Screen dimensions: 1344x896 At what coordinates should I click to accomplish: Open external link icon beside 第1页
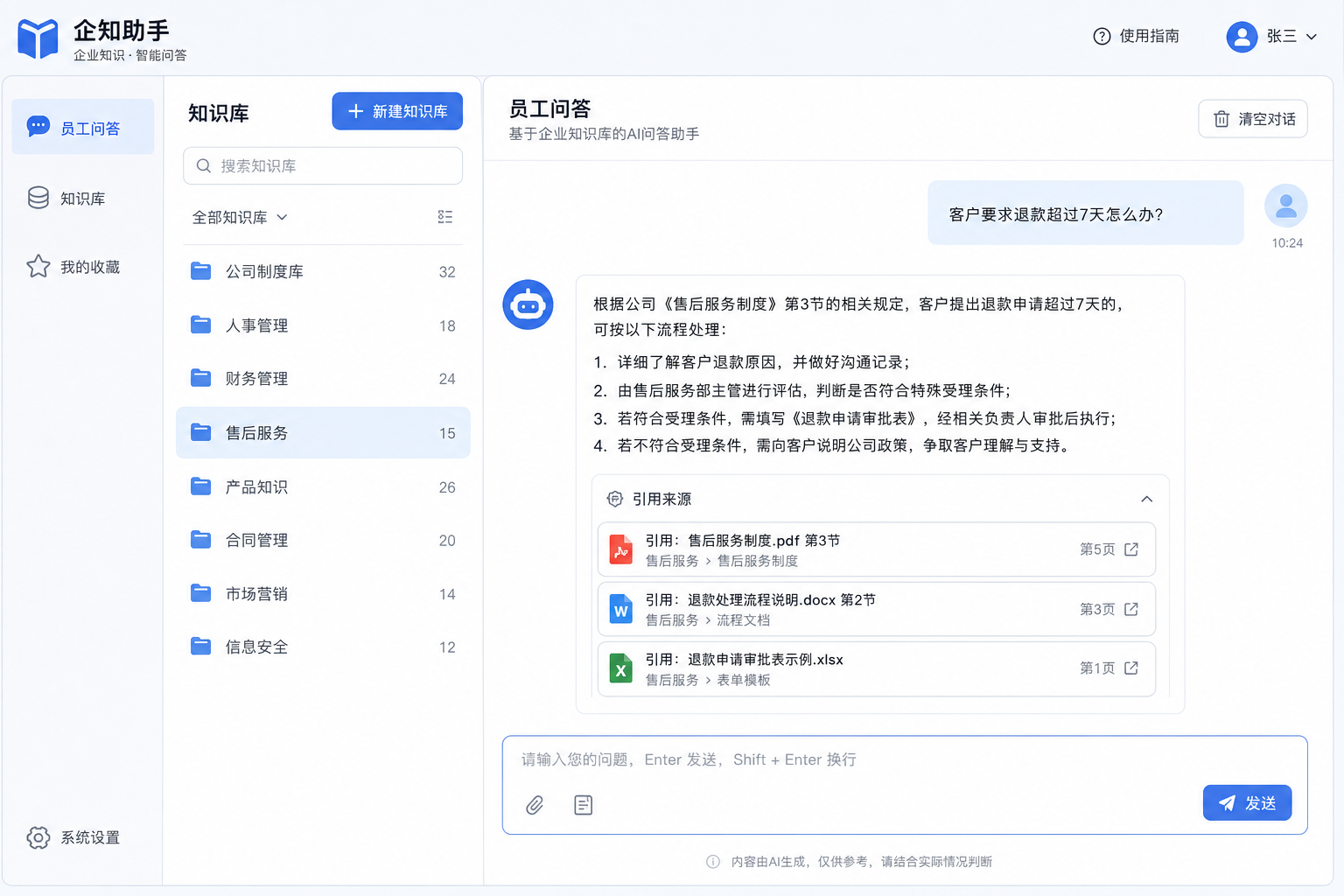[1131, 668]
